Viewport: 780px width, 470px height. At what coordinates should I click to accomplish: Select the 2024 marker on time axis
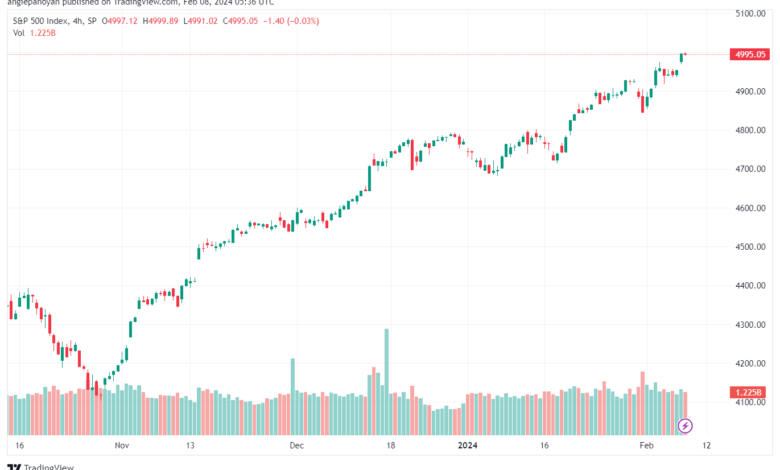[467, 445]
